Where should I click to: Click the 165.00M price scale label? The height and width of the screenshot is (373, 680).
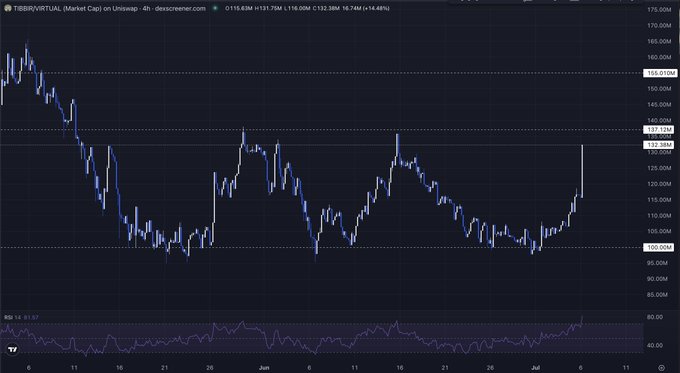coord(659,41)
